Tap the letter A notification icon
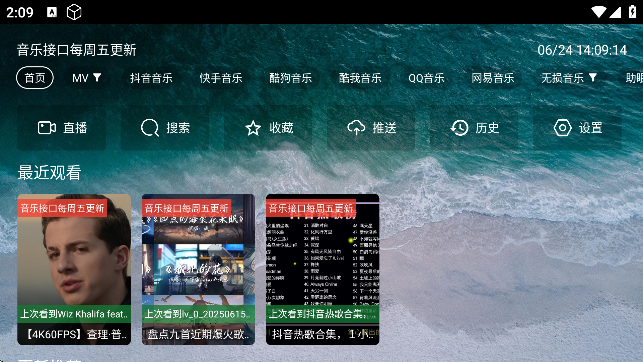 [52, 12]
